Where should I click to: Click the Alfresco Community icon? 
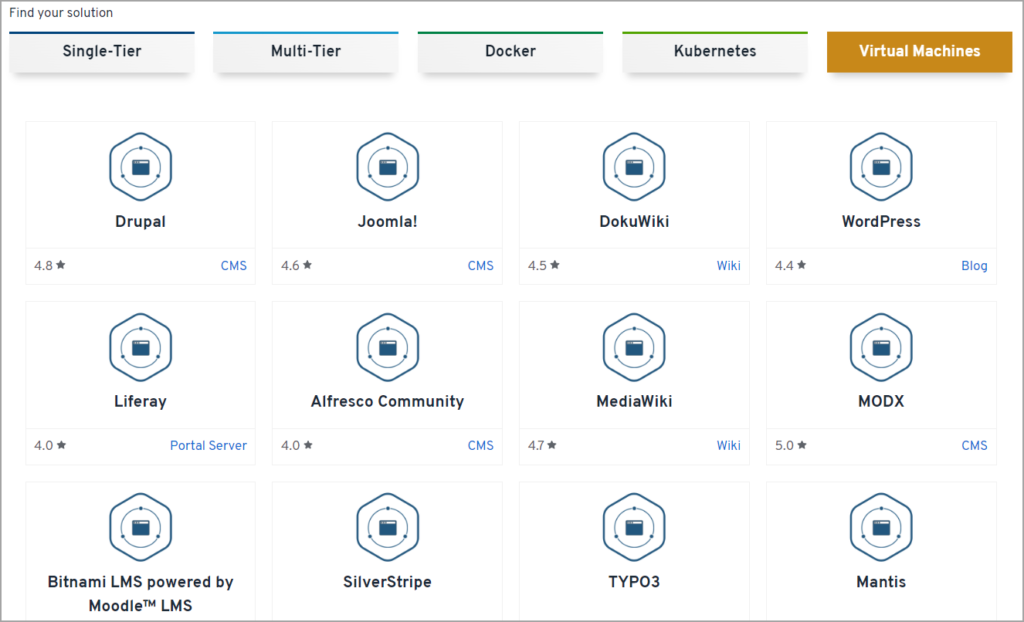click(387, 346)
